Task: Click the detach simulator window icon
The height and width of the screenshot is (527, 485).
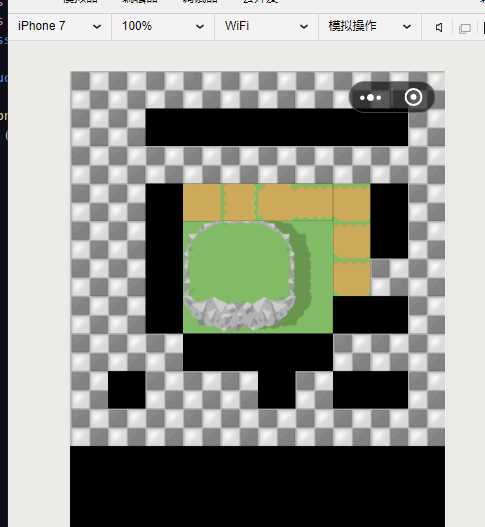Action: point(465,28)
